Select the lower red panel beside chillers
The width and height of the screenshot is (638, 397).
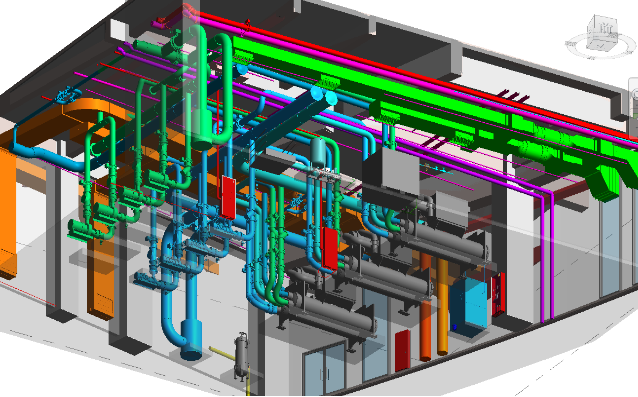tap(330, 249)
